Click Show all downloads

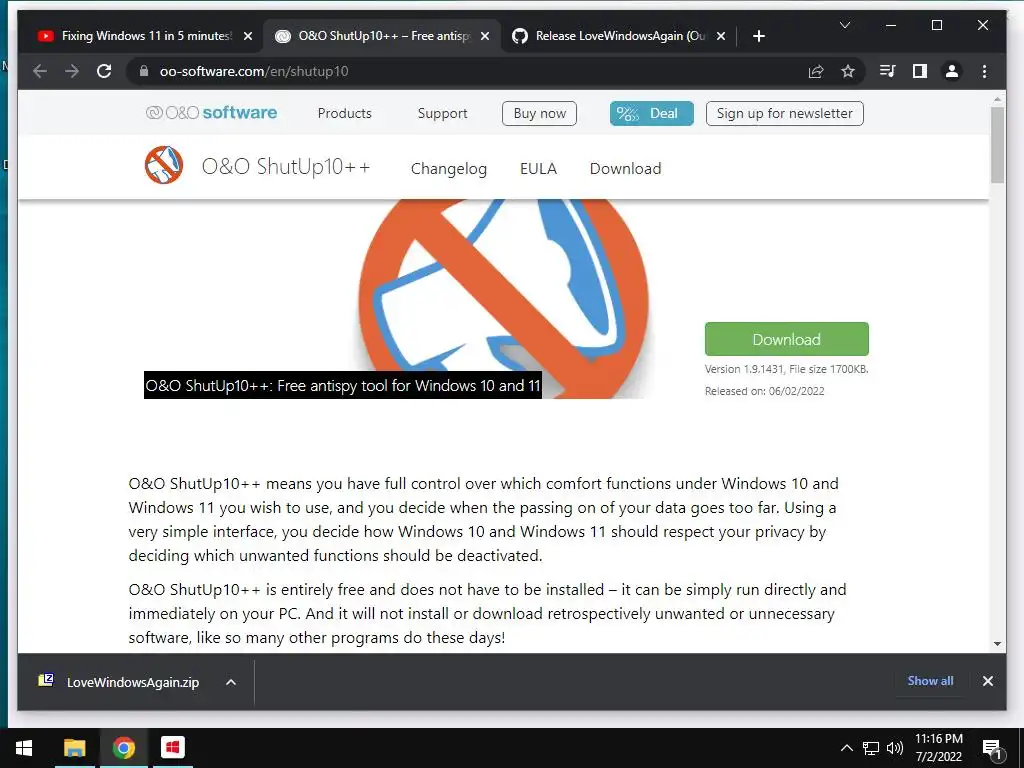(930, 681)
